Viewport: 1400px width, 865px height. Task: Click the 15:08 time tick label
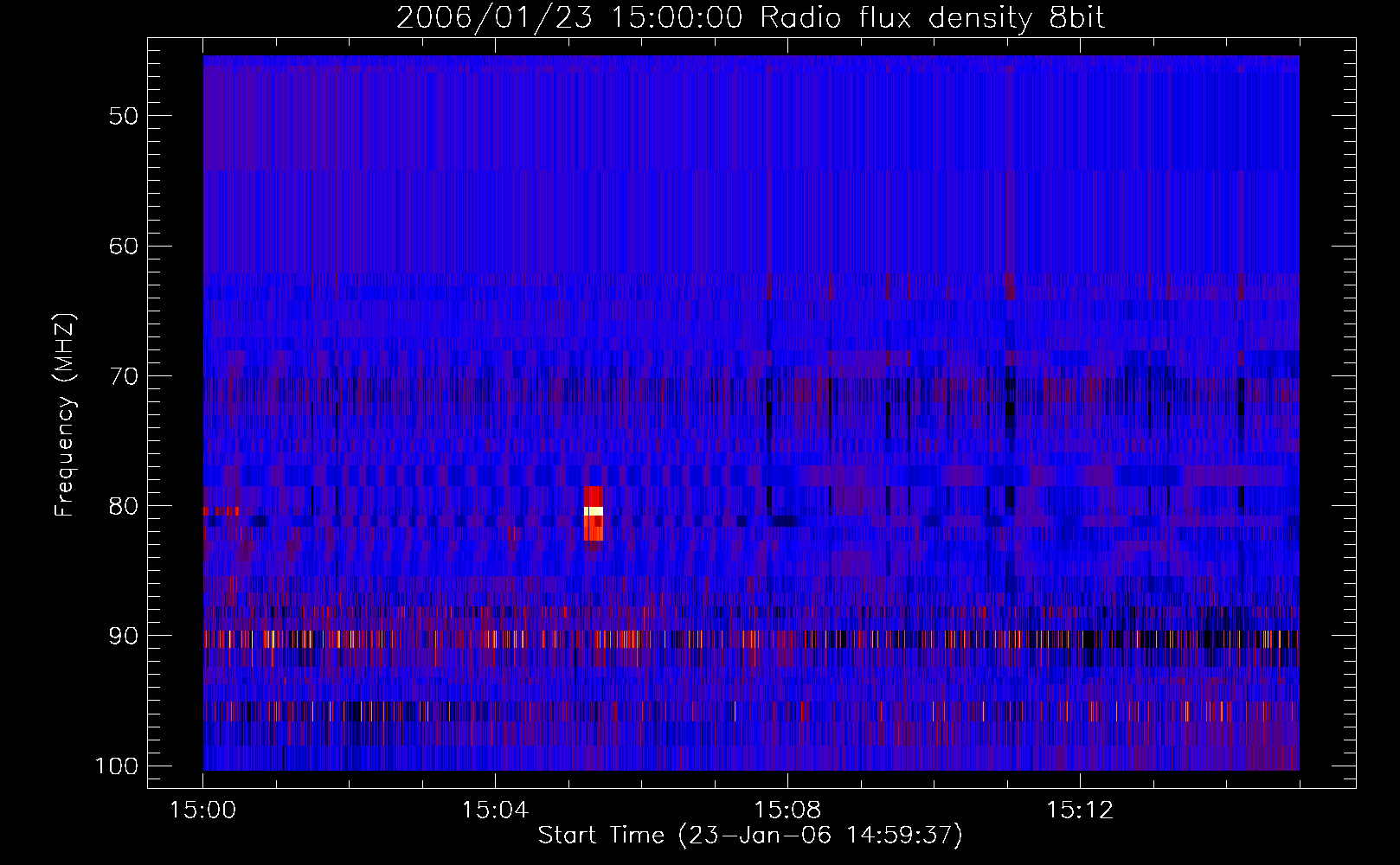(x=787, y=811)
